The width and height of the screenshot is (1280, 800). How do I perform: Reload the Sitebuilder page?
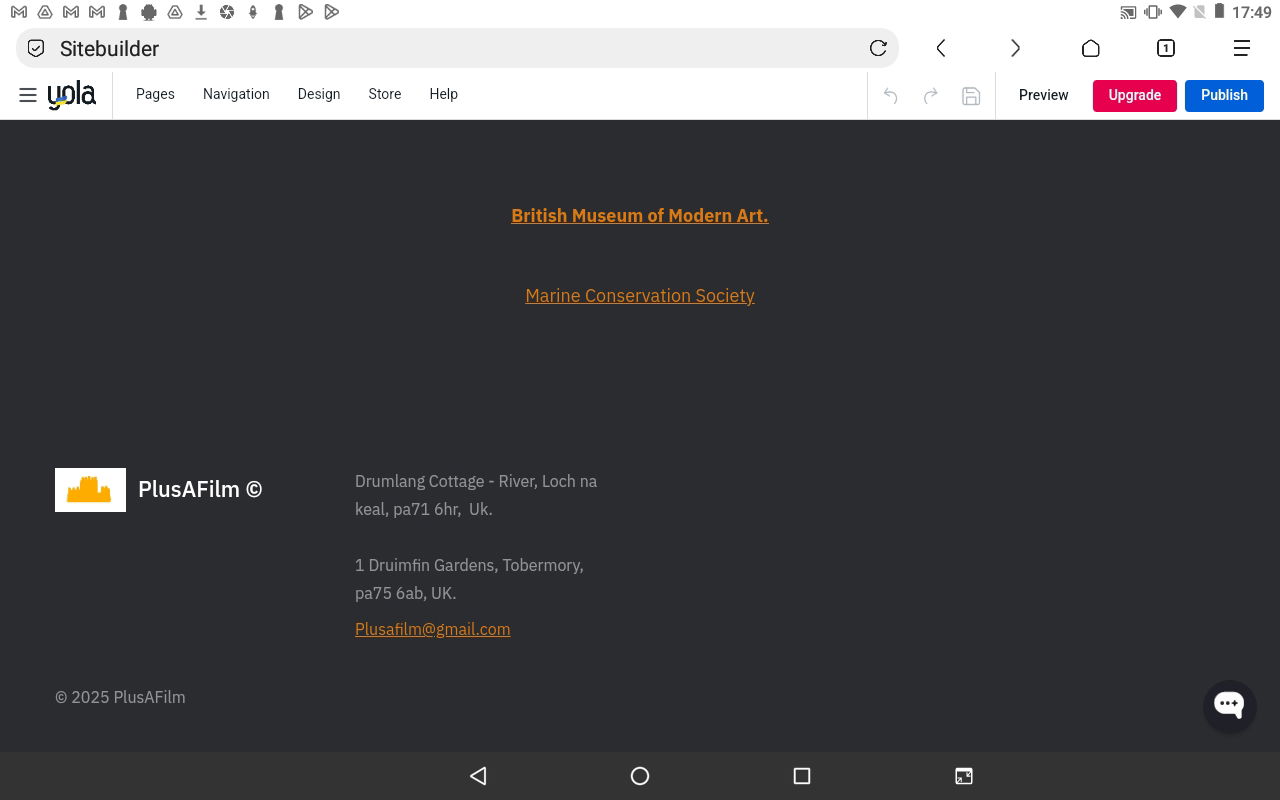tap(878, 48)
